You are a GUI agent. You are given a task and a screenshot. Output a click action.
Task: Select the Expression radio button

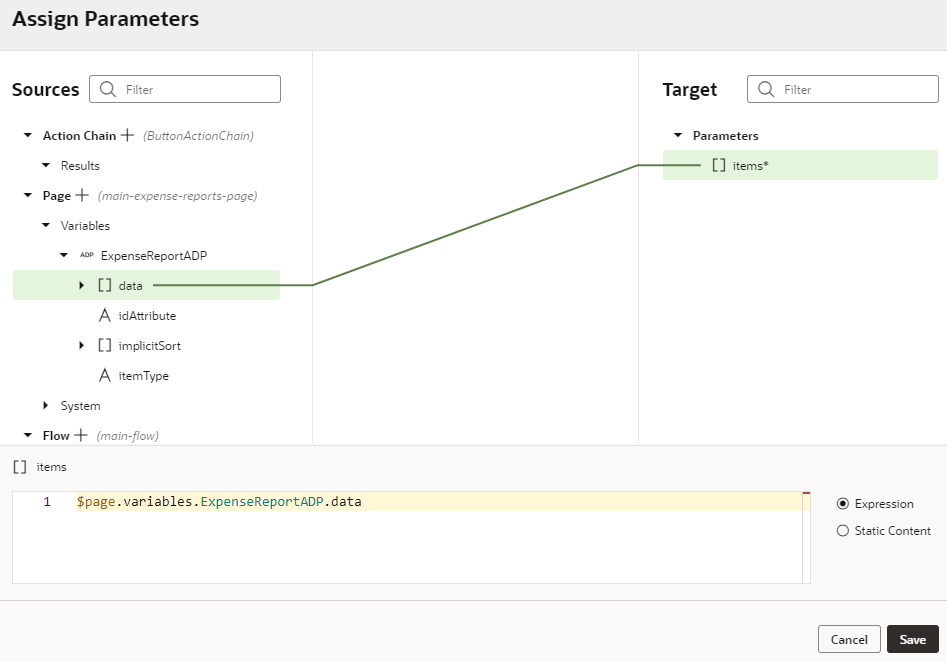[x=843, y=504]
